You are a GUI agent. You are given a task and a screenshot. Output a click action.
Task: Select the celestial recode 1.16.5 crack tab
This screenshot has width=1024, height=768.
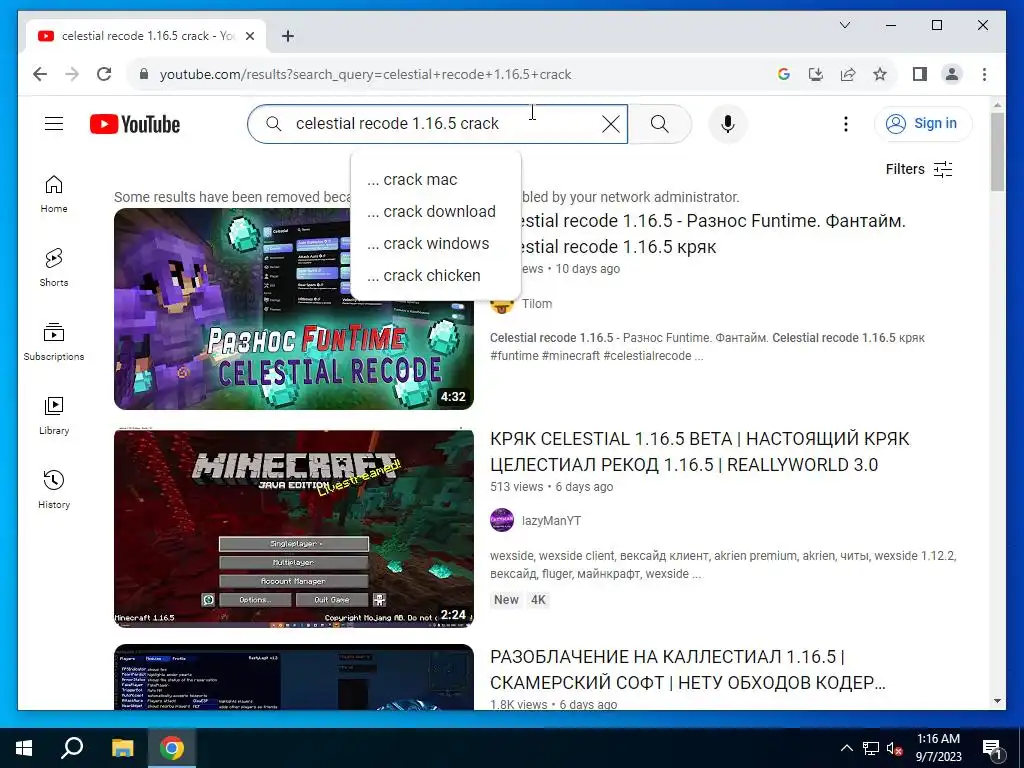pos(146,36)
